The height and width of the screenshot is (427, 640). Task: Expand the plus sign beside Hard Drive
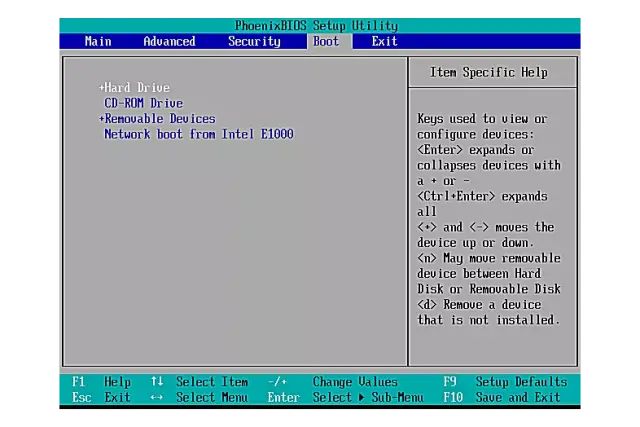[102, 88]
